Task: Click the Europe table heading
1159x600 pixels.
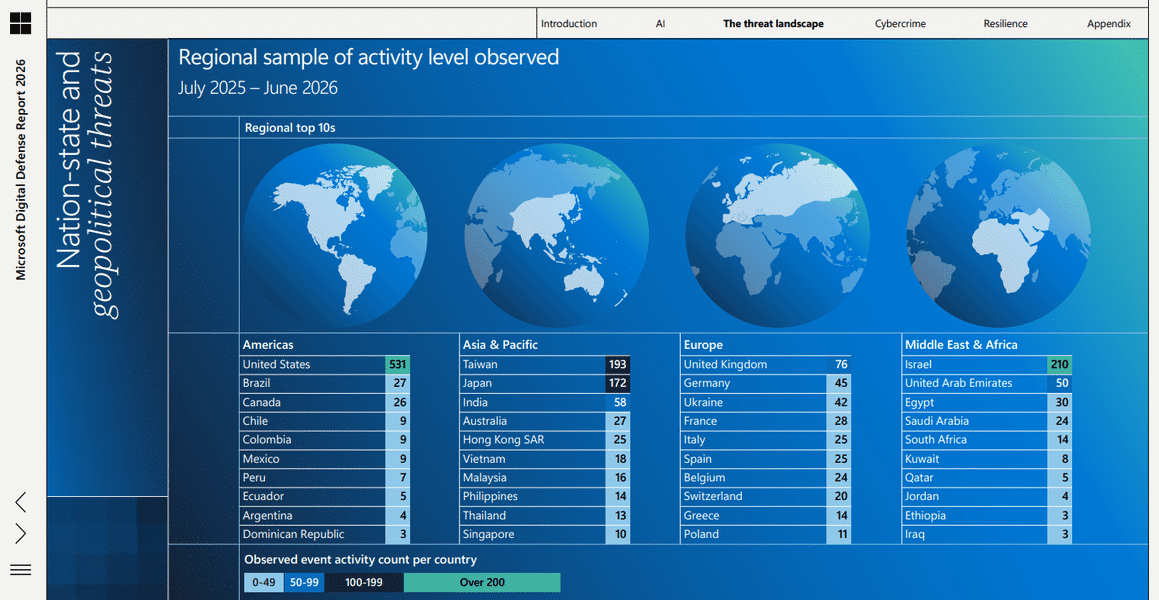Action: pyautogui.click(x=703, y=344)
